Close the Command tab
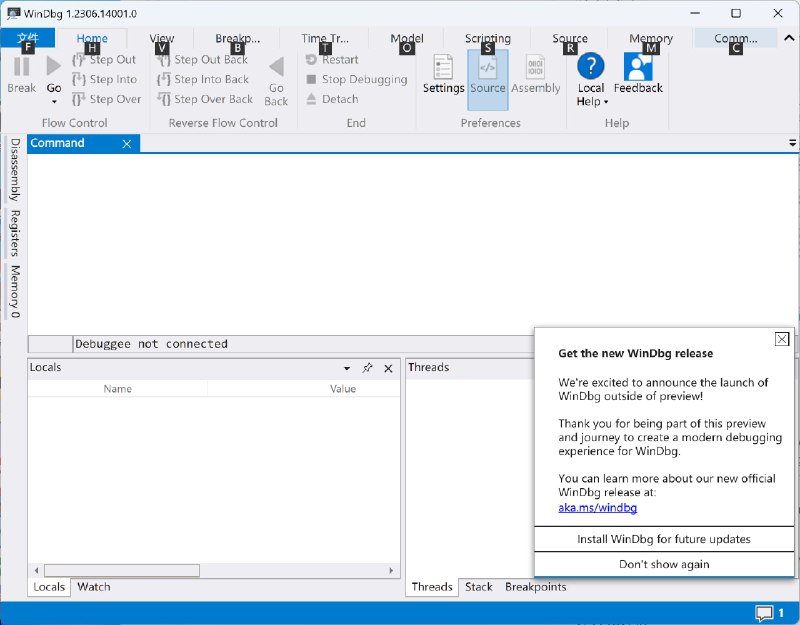Image resolution: width=800 pixels, height=625 pixels. [x=127, y=144]
